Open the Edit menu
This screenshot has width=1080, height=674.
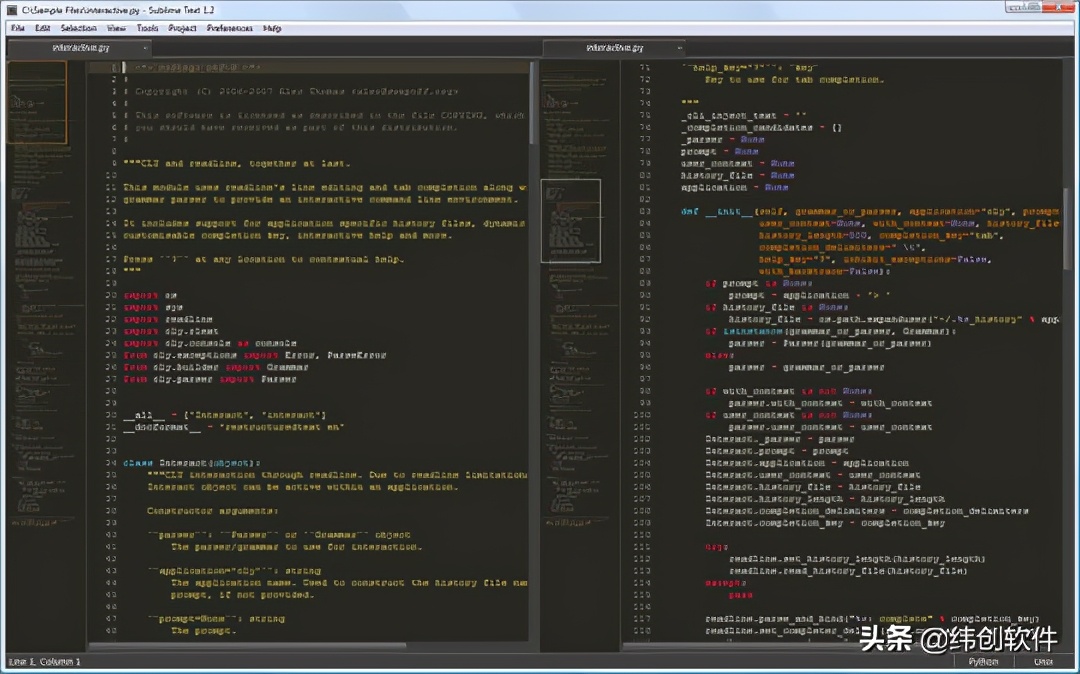pyautogui.click(x=42, y=28)
